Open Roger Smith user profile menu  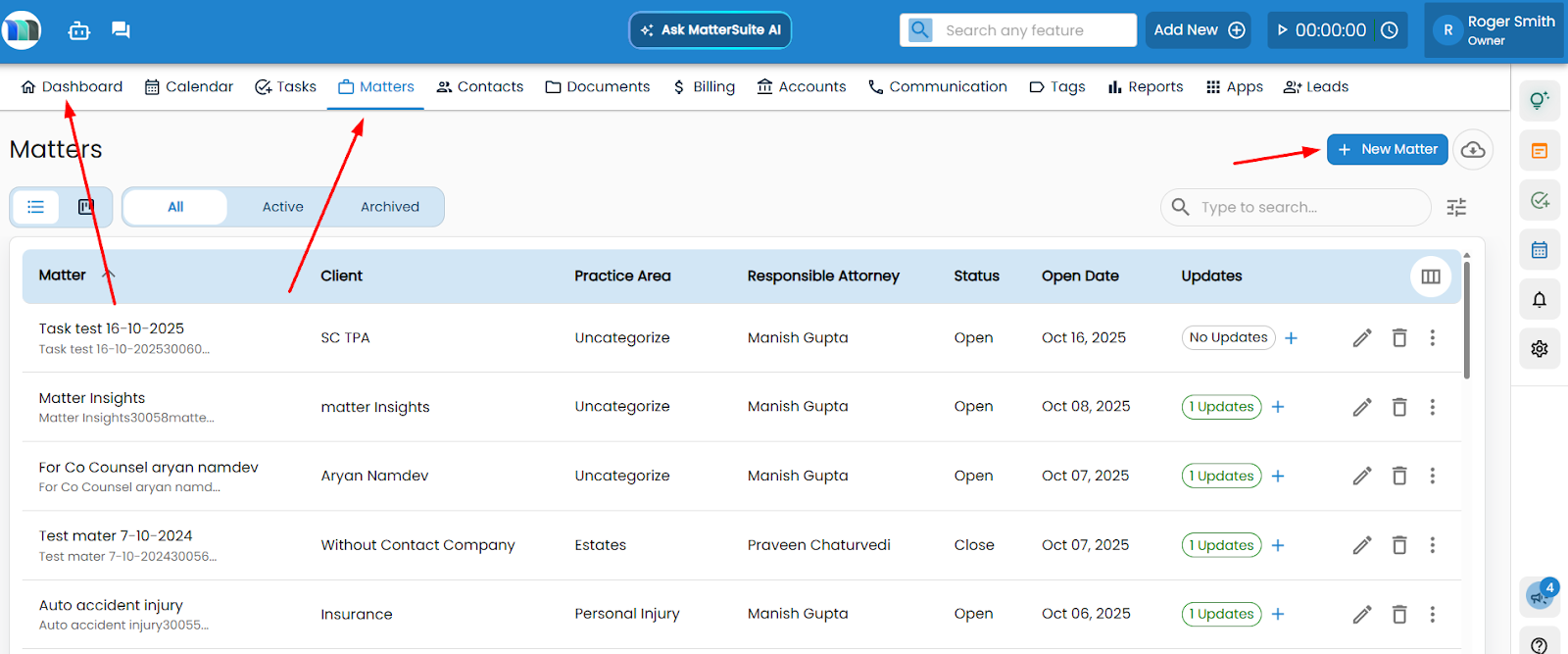tap(1494, 30)
